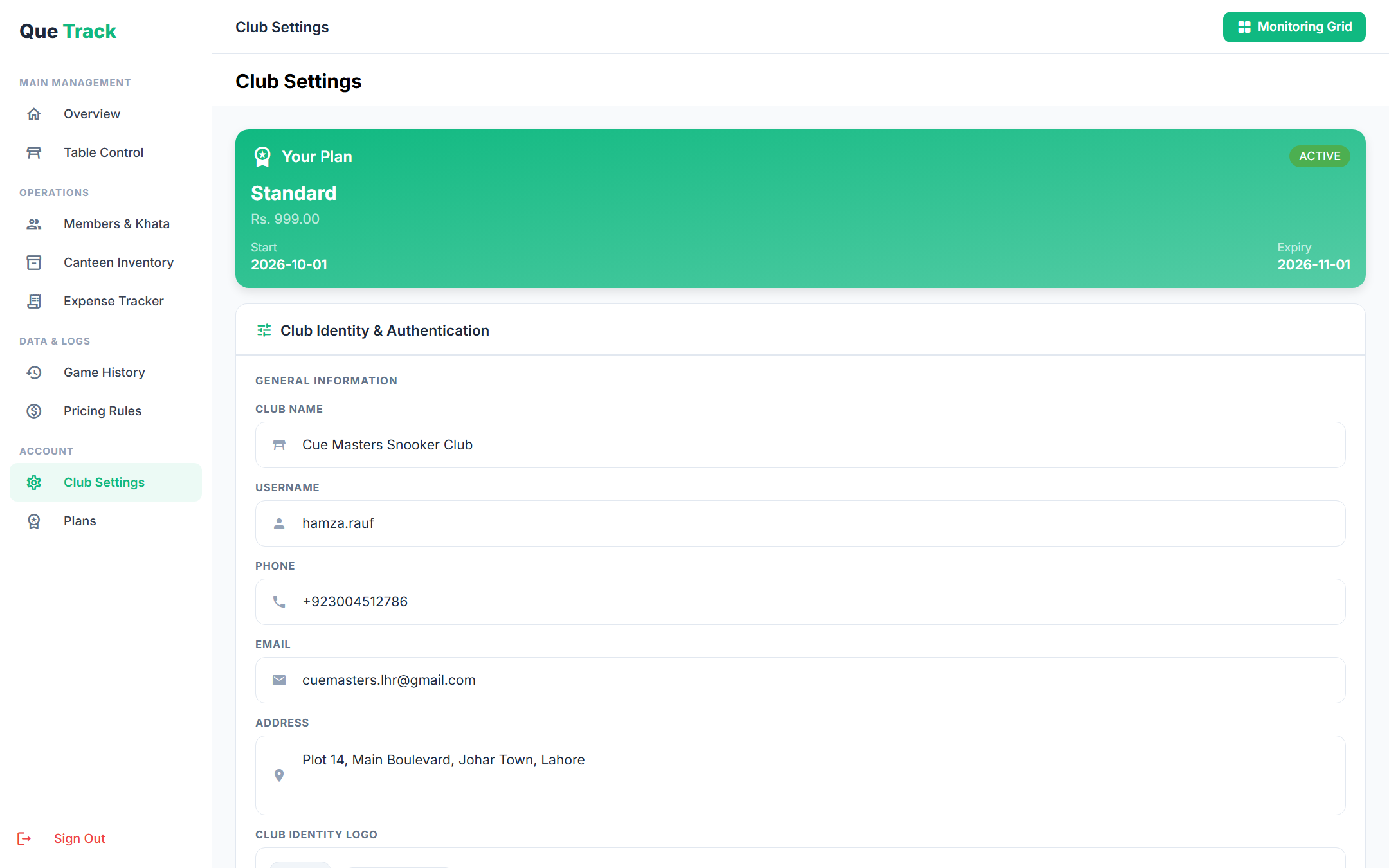This screenshot has width=1389, height=868.
Task: Click the Expense Tracker receipt icon
Action: [x=34, y=301]
